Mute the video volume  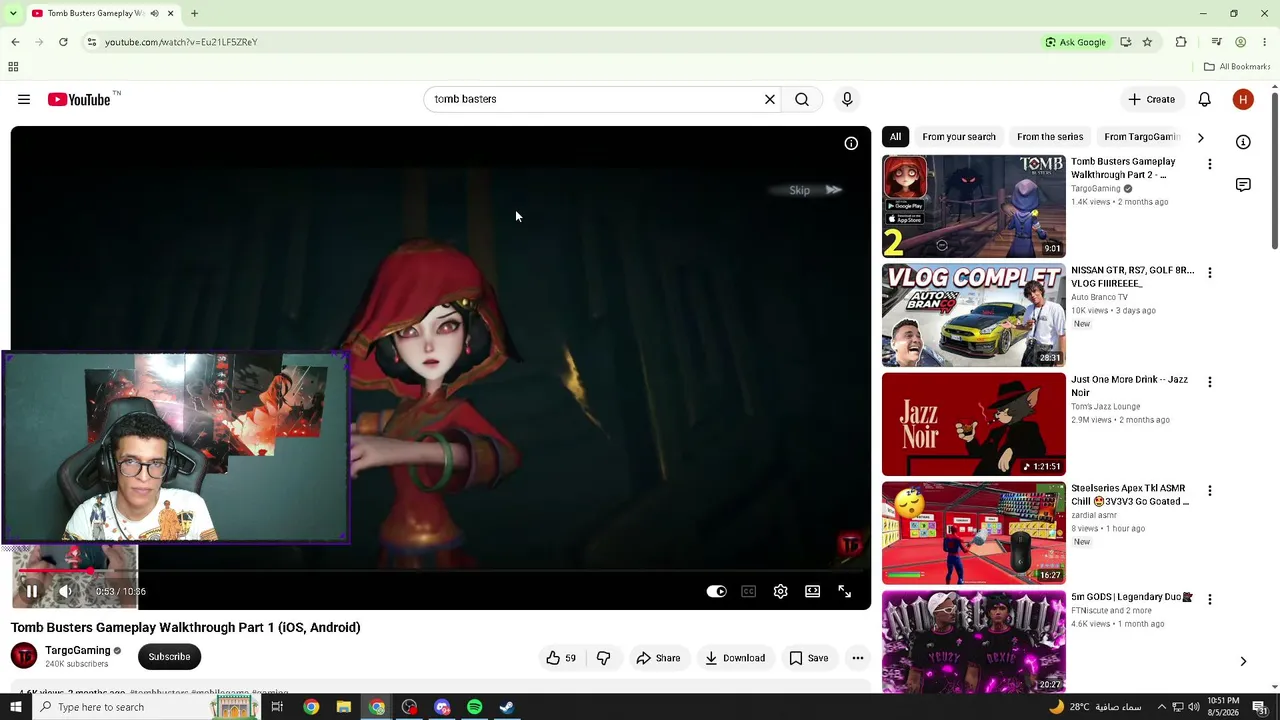coord(65,591)
